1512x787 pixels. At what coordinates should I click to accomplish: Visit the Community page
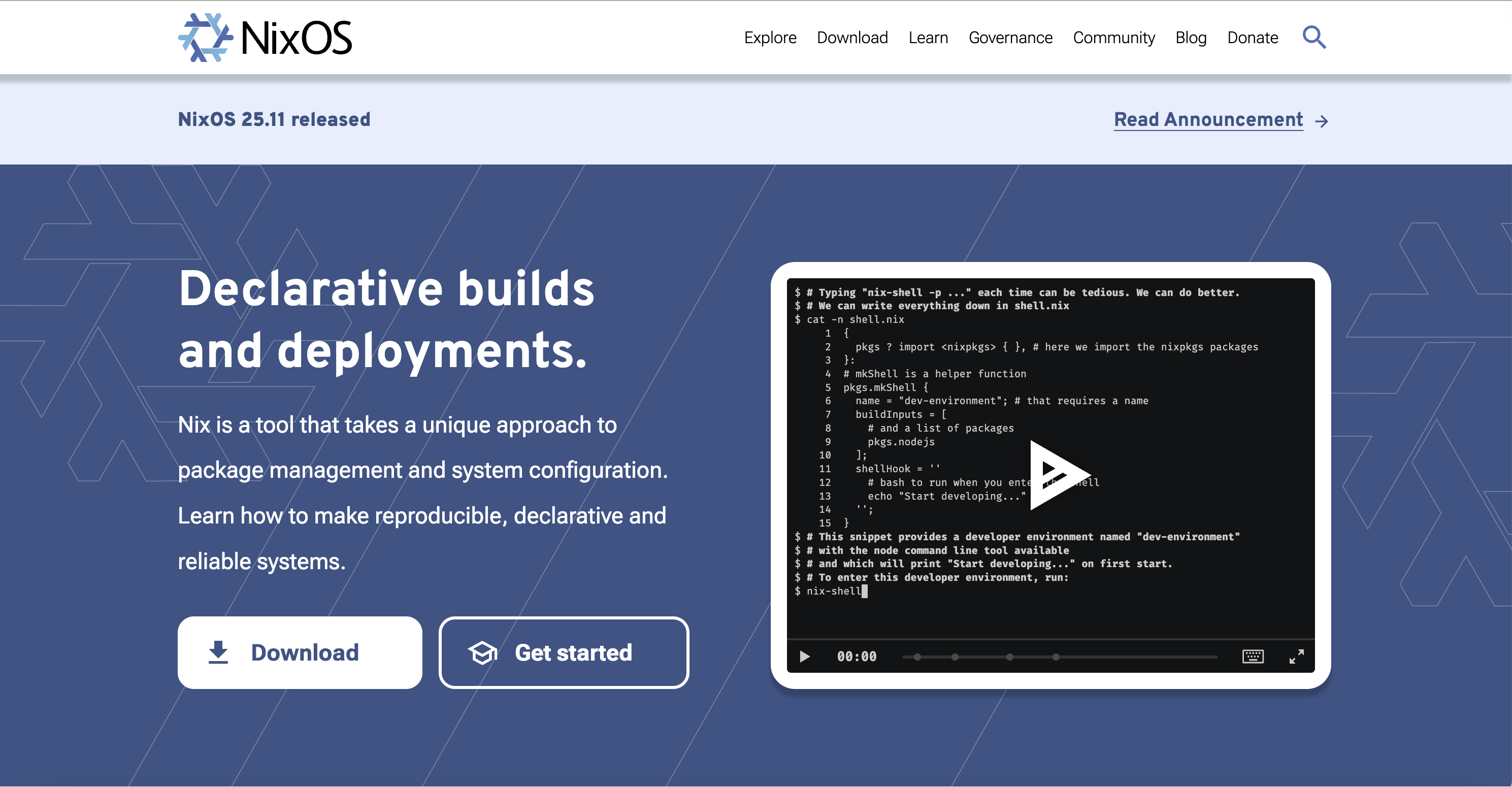(1113, 38)
